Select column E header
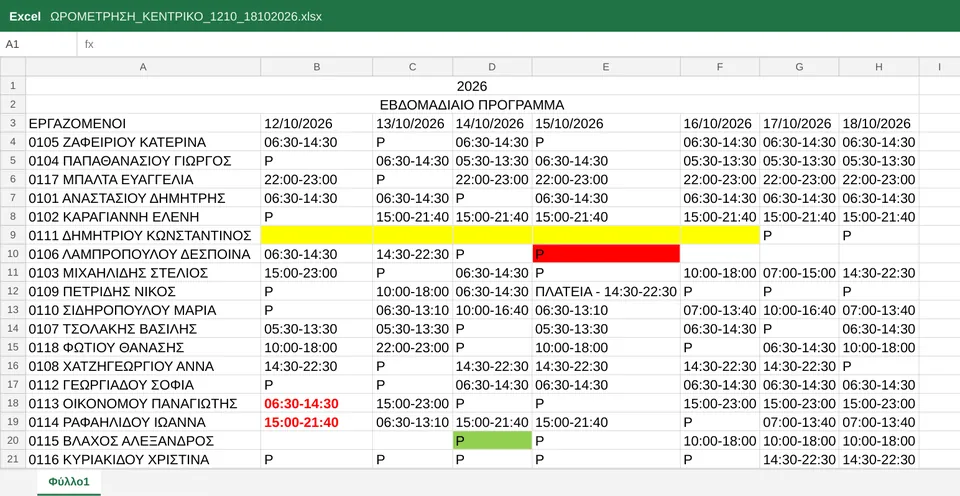Viewport: 960px width, 496px height. [606, 67]
